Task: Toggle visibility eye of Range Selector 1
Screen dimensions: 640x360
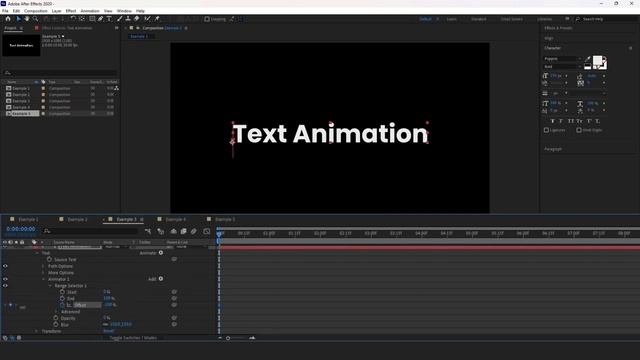Action: point(5,286)
